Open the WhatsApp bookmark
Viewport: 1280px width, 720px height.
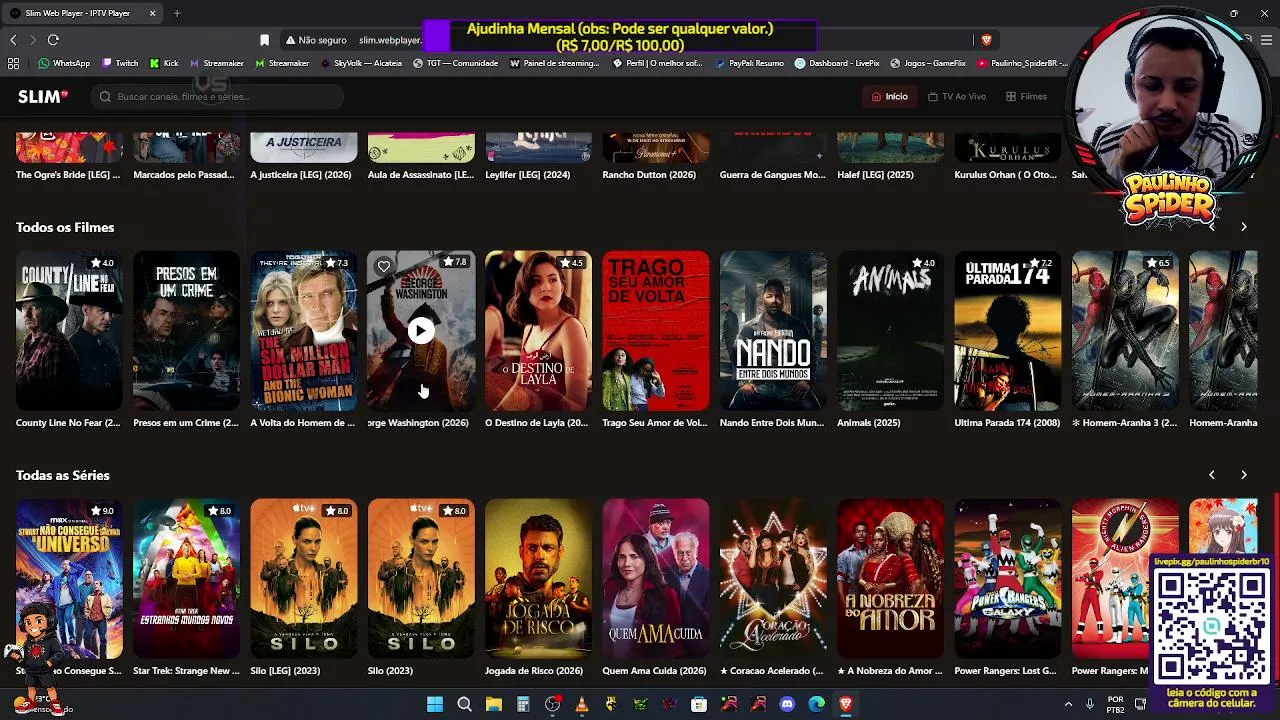click(x=64, y=63)
